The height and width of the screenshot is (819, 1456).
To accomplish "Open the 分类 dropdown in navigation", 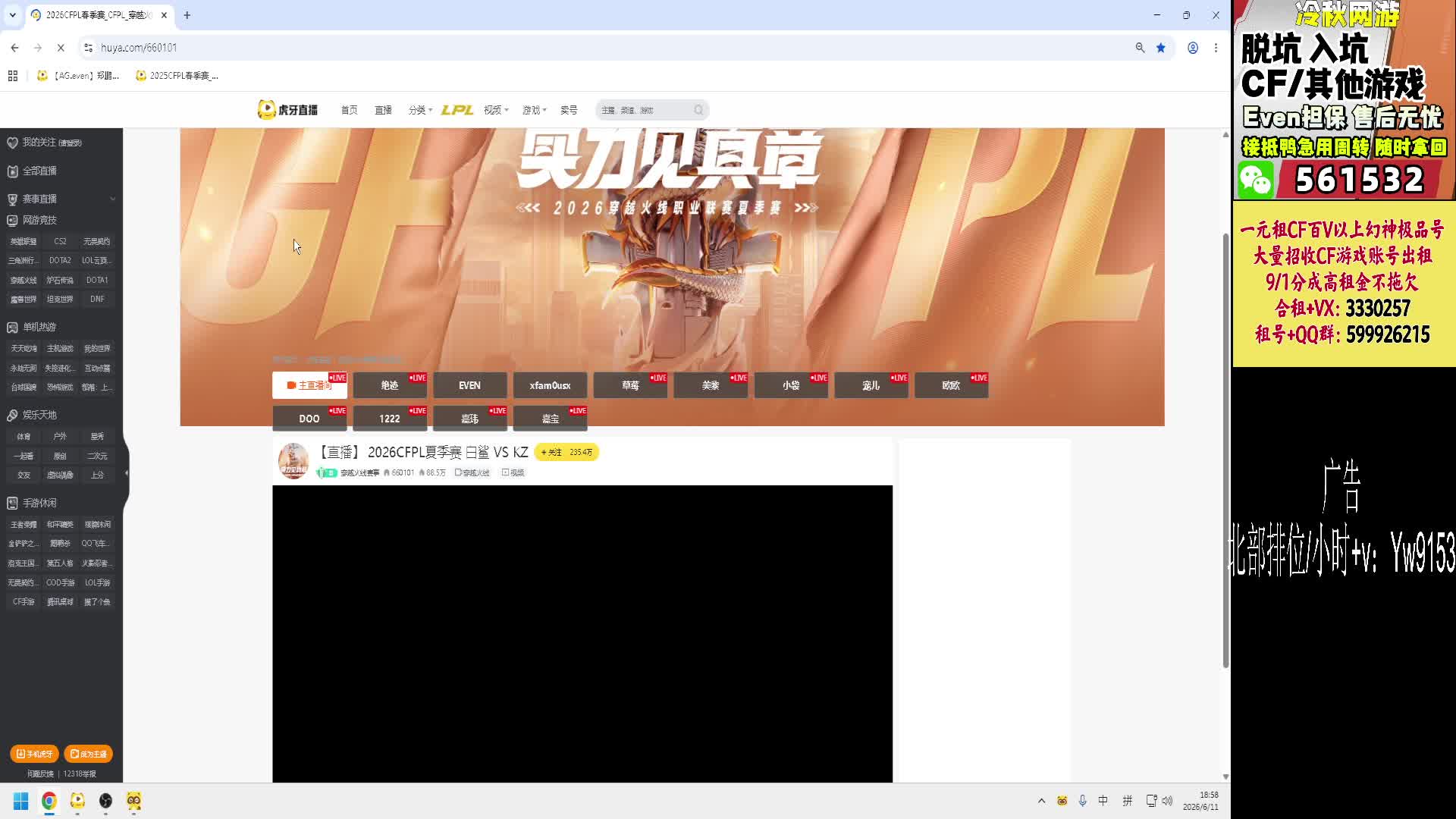I will point(420,110).
